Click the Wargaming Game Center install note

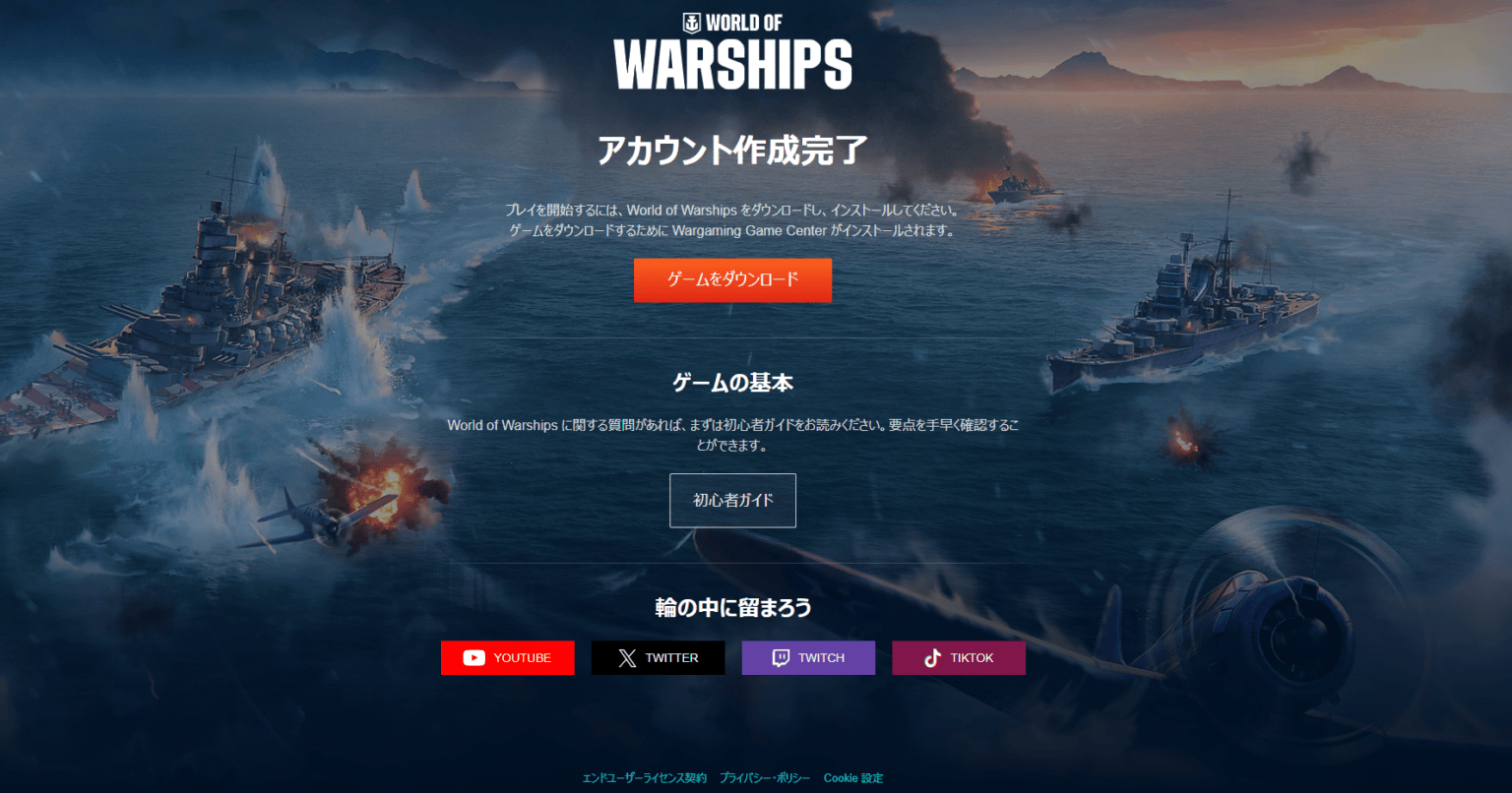(x=732, y=230)
